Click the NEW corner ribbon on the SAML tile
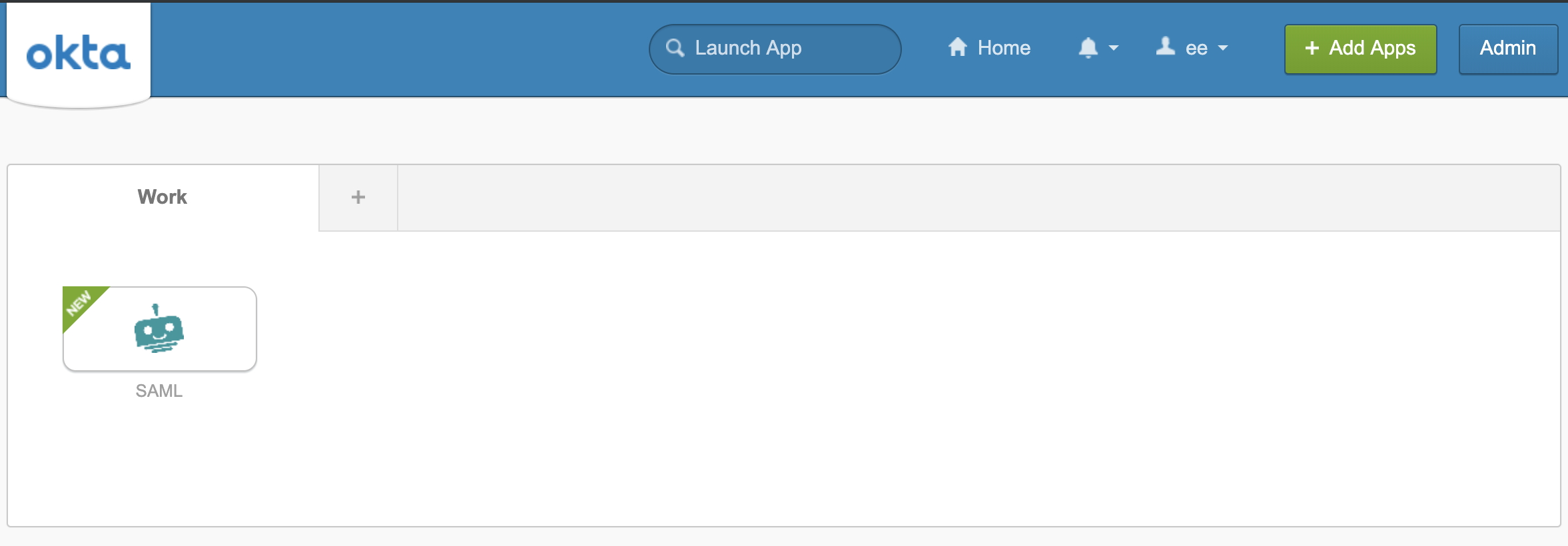 pos(80,303)
